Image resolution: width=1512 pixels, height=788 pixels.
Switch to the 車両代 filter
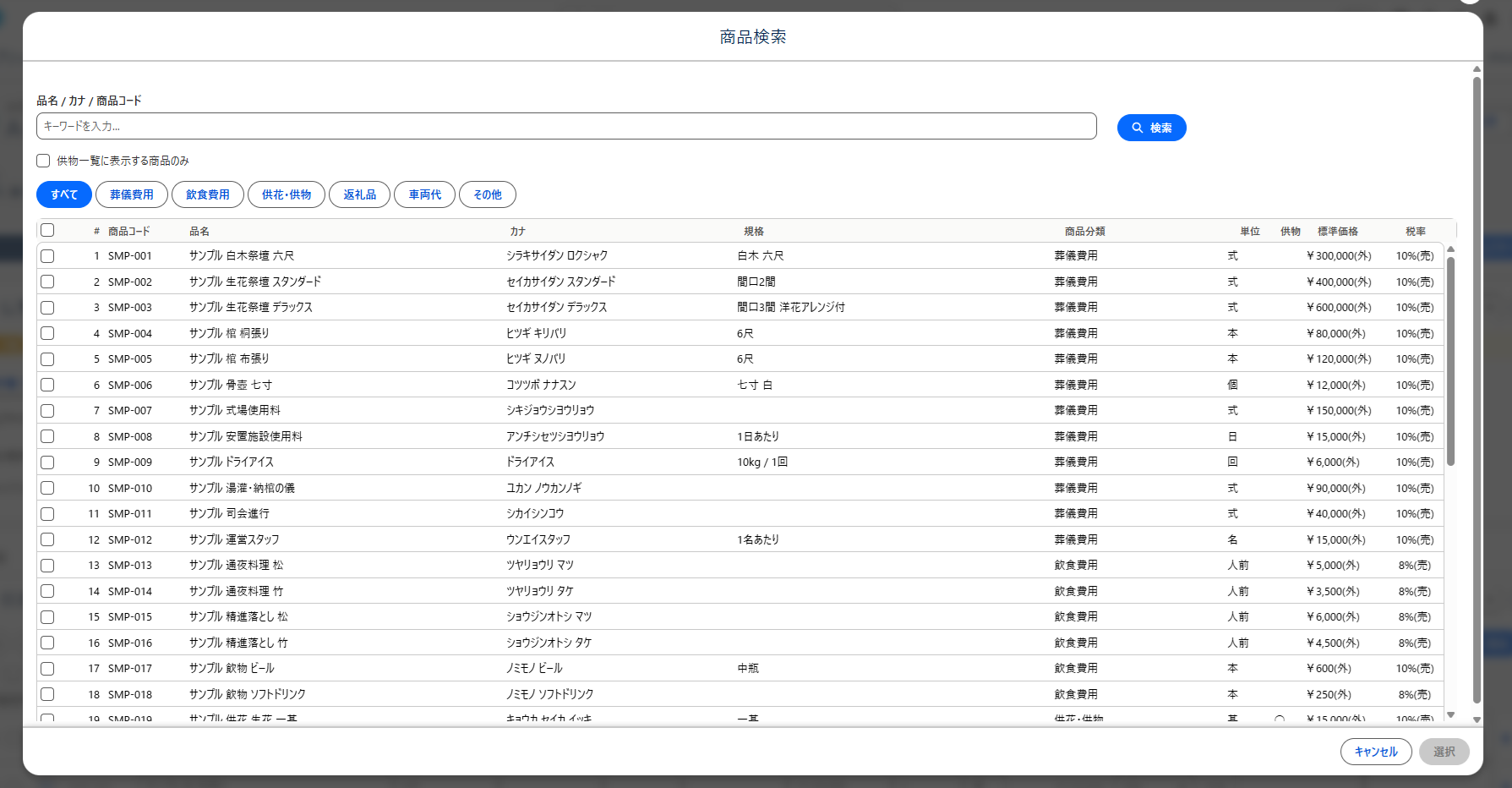(425, 194)
